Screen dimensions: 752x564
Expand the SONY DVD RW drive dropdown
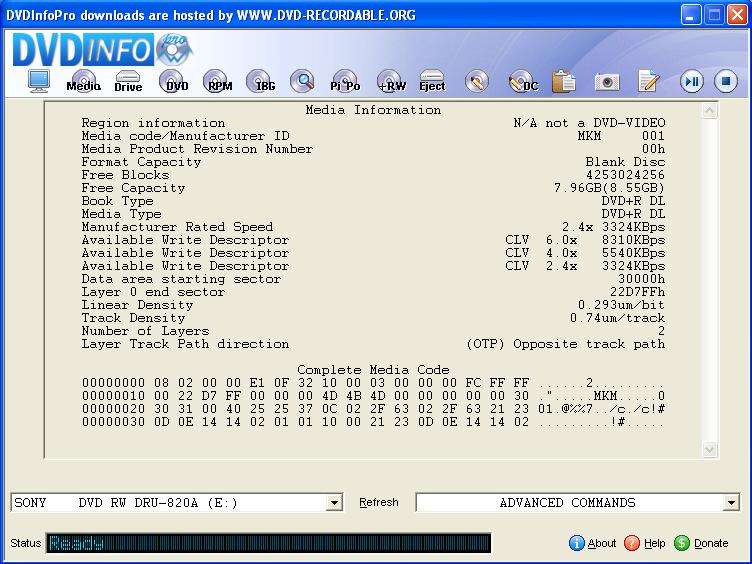pos(334,503)
